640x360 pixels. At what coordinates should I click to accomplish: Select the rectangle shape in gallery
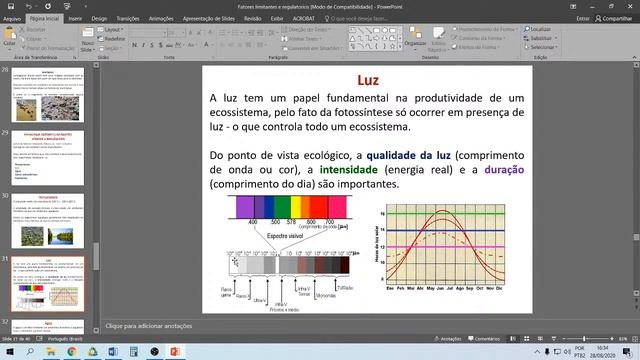click(x=377, y=30)
